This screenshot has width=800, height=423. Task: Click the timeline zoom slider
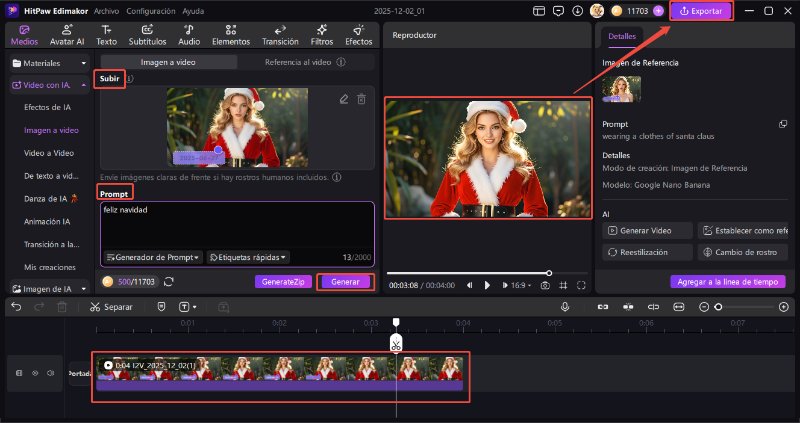tap(744, 307)
